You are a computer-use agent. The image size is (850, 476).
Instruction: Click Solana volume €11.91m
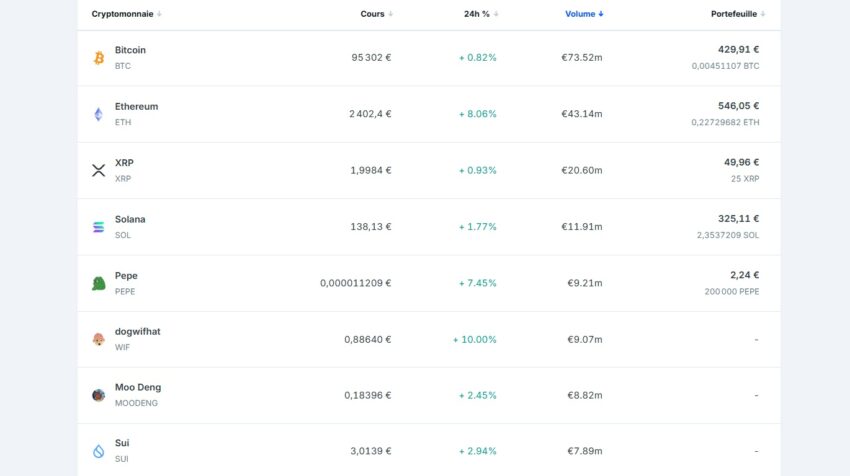(582, 227)
